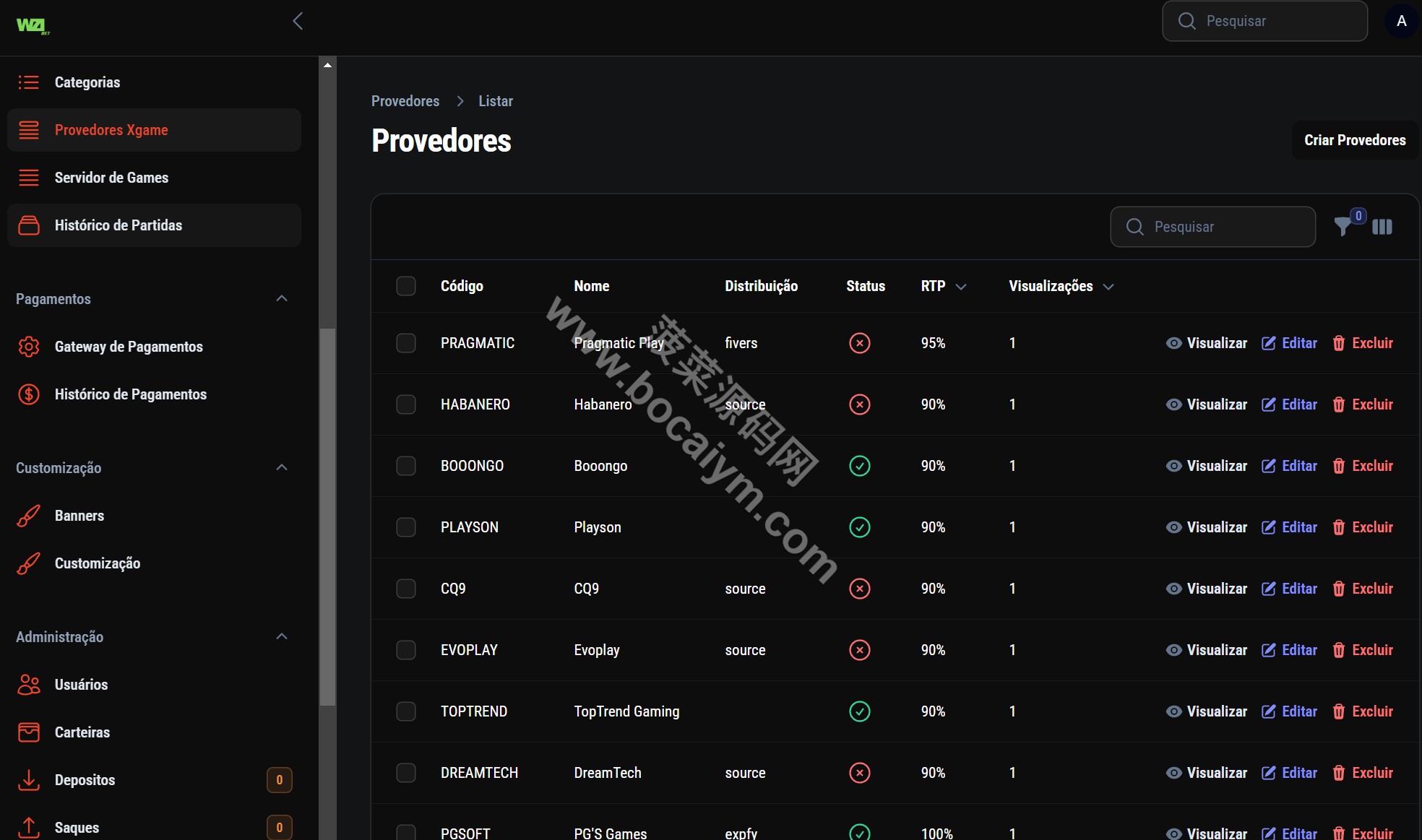The height and width of the screenshot is (840, 1422).
Task: Check the HABANERO row checkbox
Action: (406, 404)
